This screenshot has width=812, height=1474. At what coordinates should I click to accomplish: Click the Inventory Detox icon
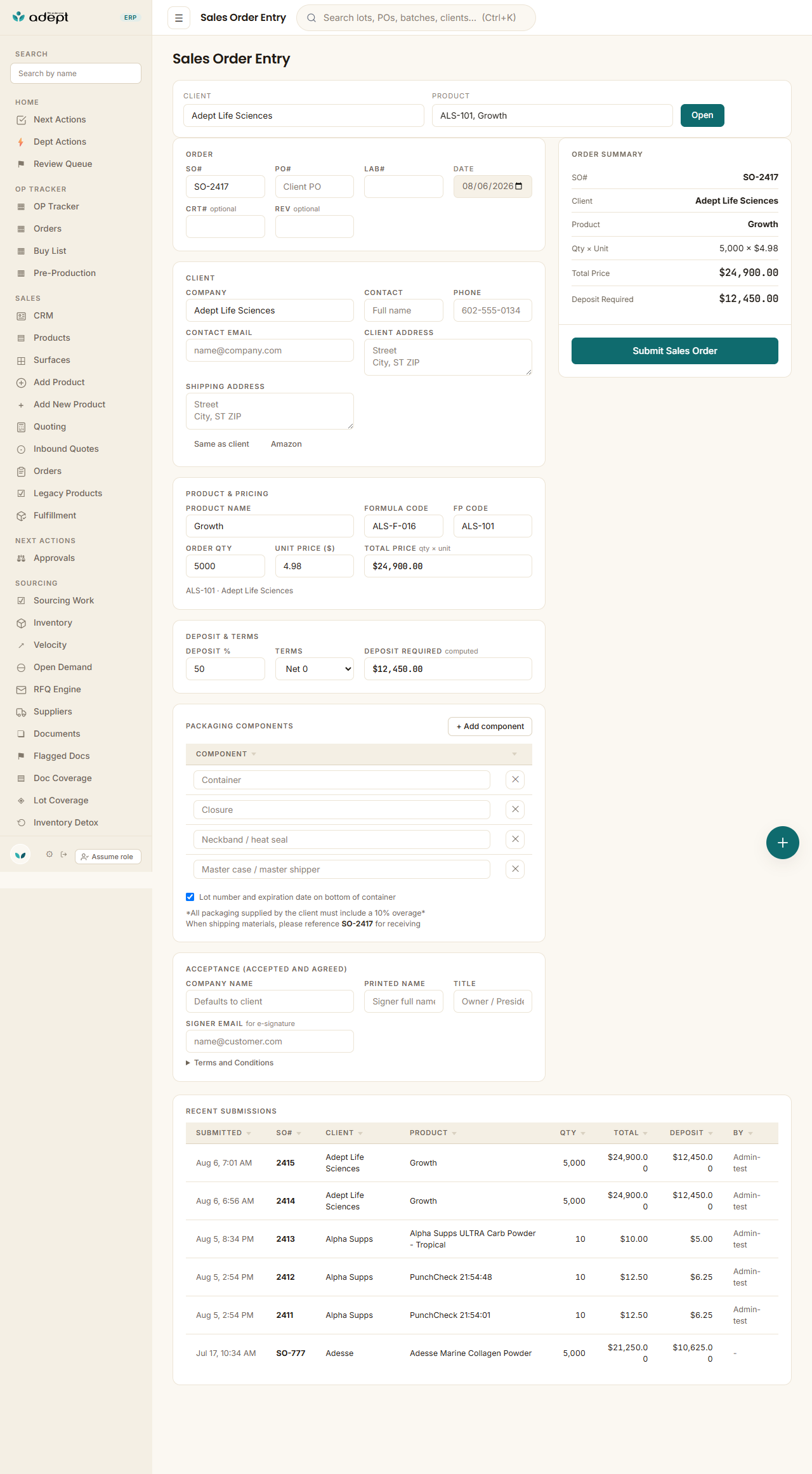pyautogui.click(x=21, y=823)
